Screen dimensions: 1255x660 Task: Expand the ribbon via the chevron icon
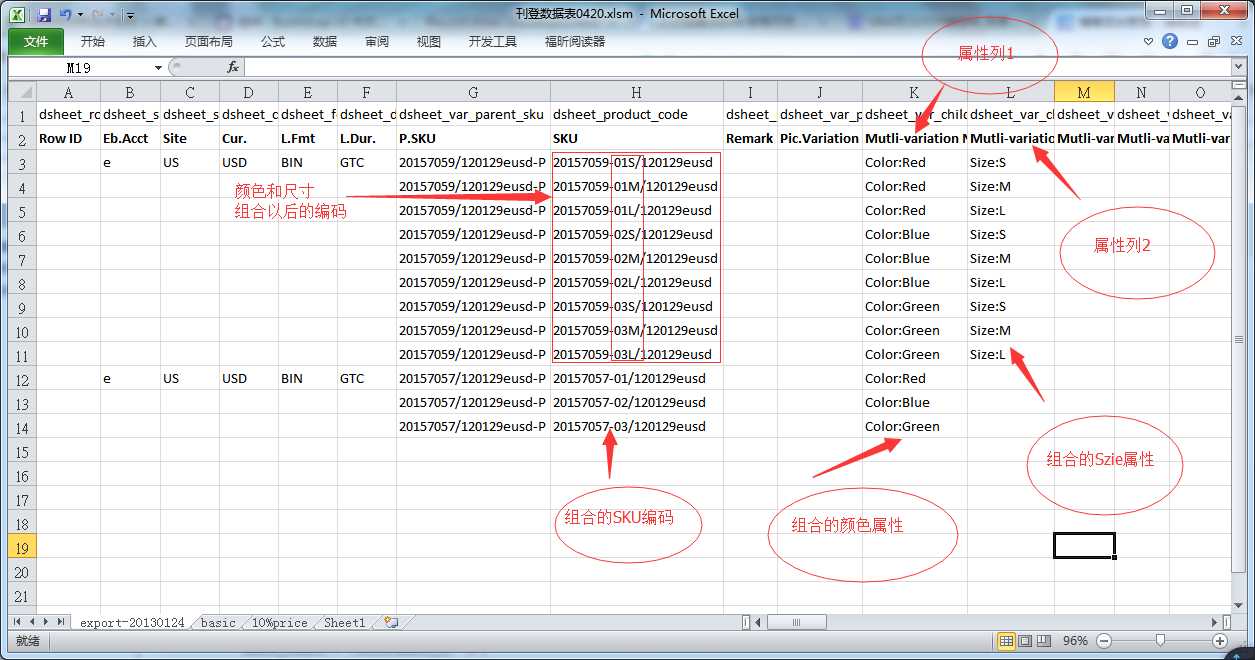point(1149,41)
